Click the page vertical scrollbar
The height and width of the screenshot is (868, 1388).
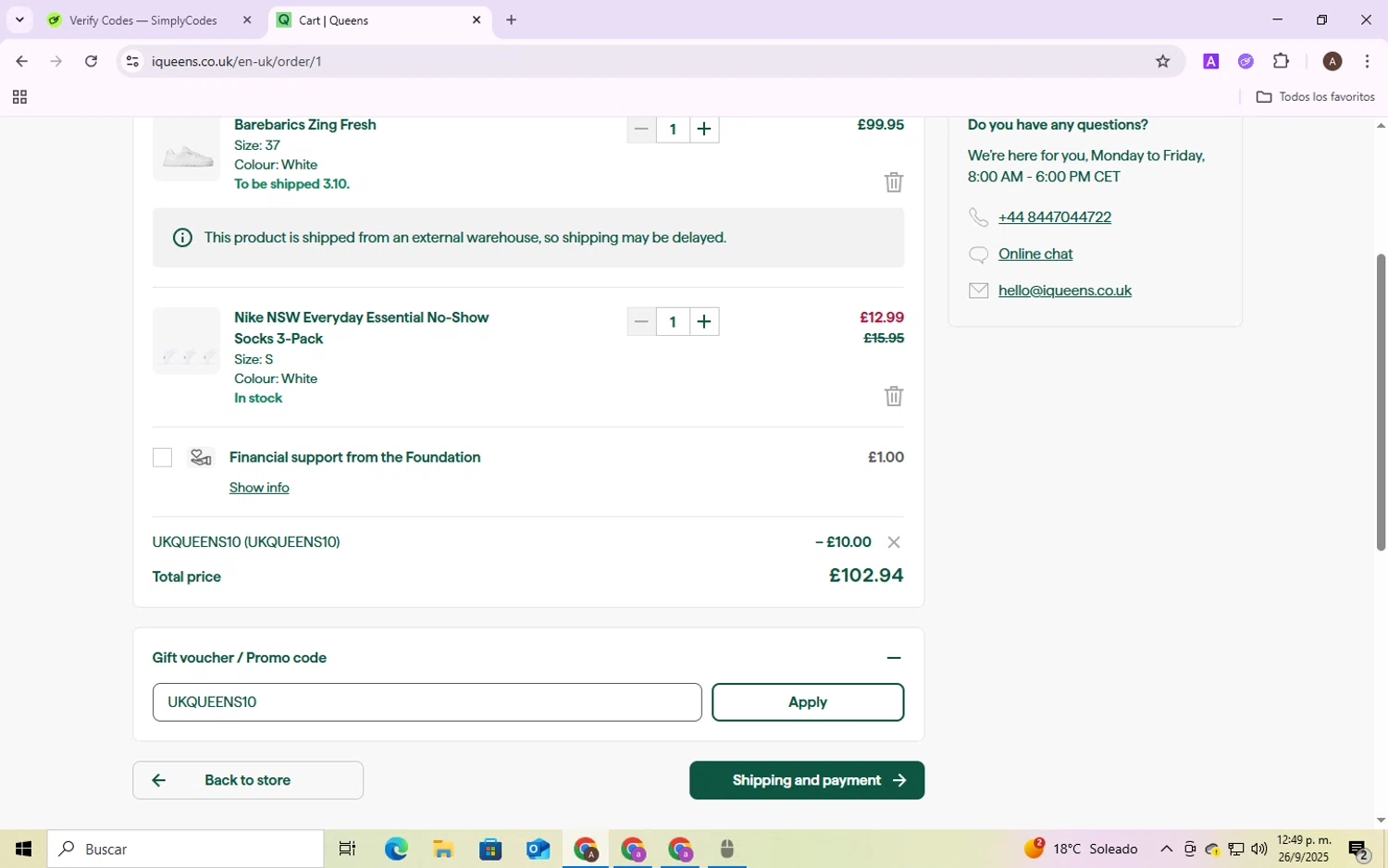[1381, 403]
